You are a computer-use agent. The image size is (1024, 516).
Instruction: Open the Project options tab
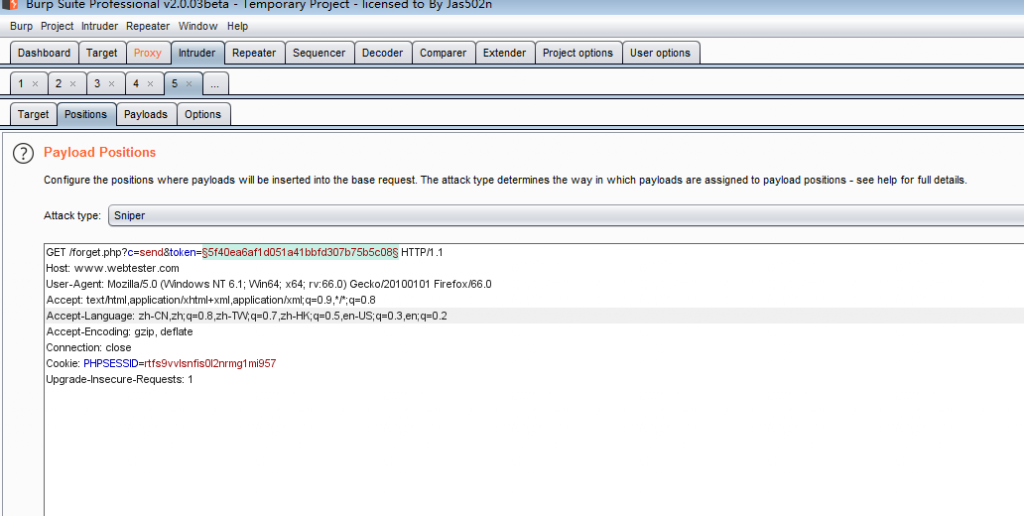(578, 53)
